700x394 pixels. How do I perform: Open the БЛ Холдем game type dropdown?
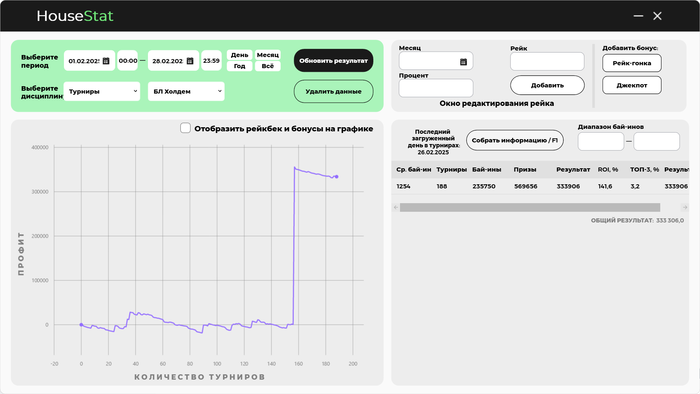(186, 91)
